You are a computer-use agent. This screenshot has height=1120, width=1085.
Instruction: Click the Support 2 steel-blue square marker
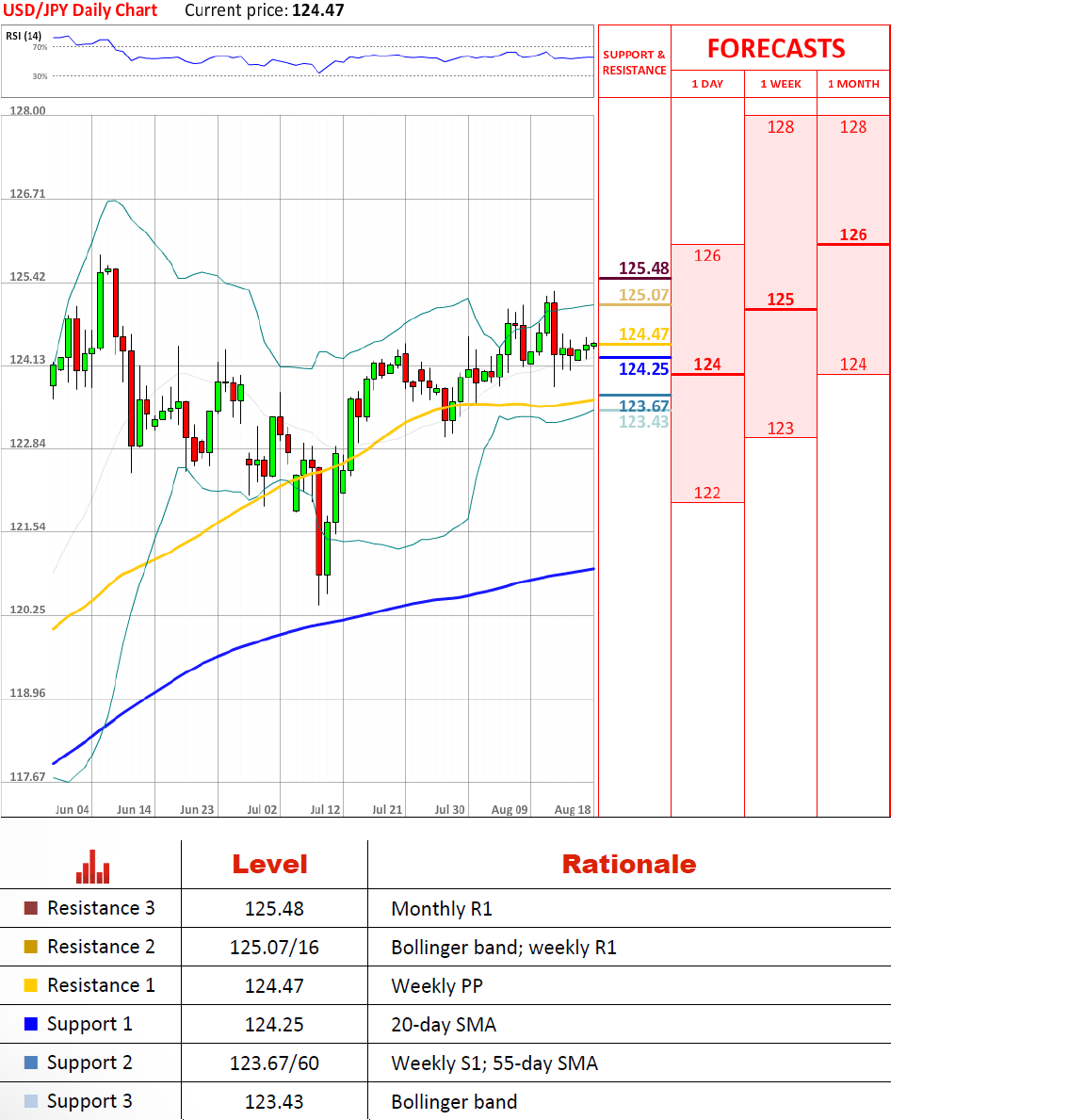(x=31, y=1063)
